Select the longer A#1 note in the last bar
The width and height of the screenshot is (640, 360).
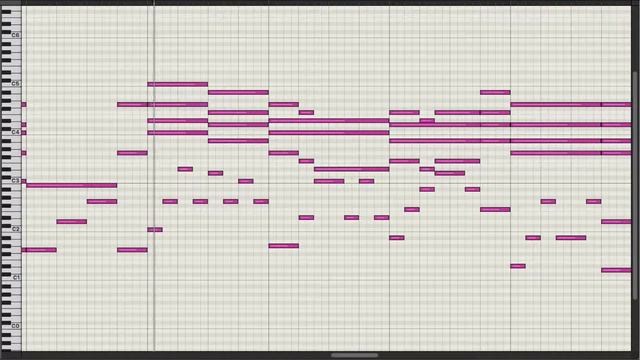coord(571,238)
